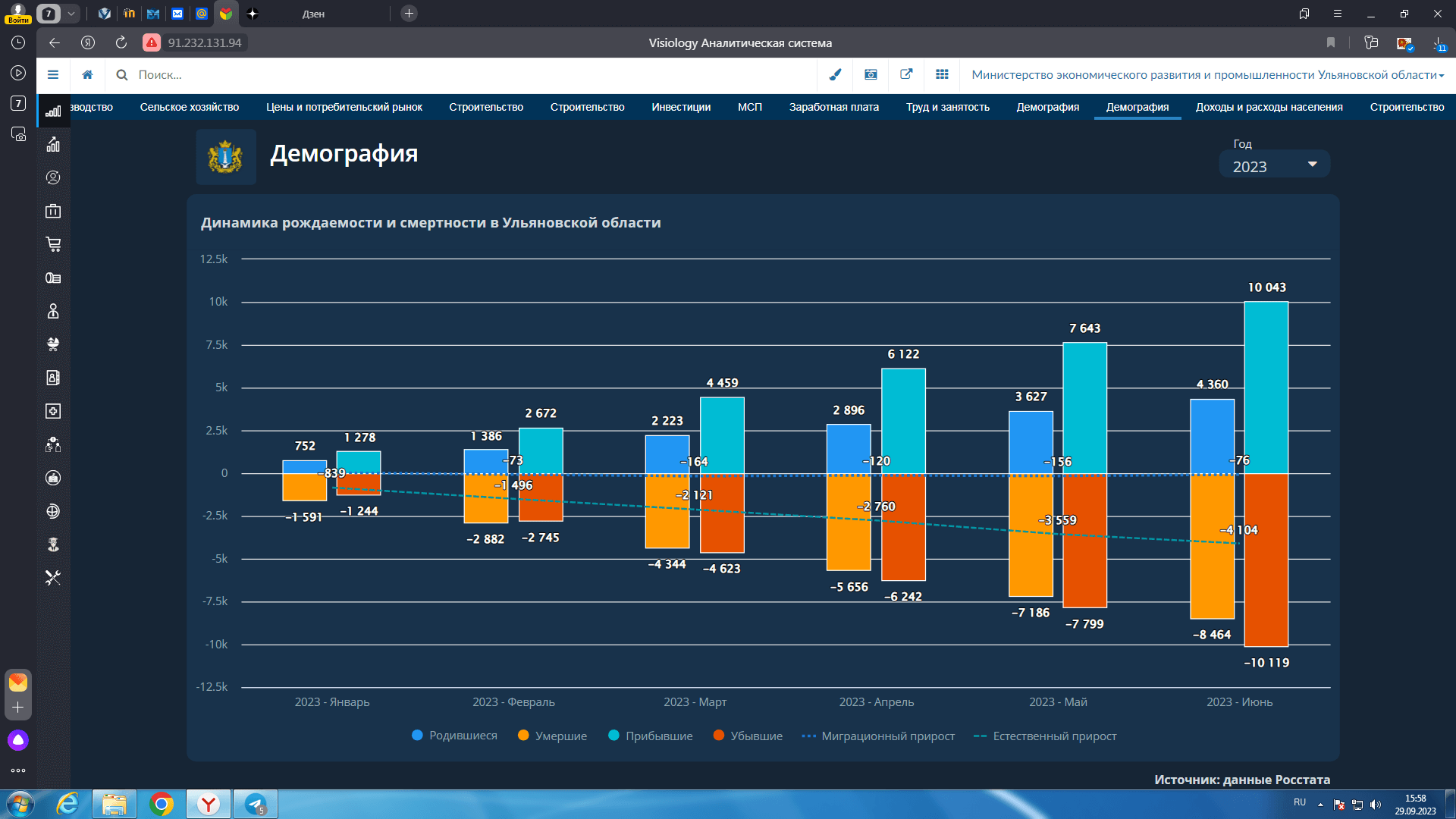The width and height of the screenshot is (1456, 819).
Task: Click the 10 043 June arrivals bar
Action: tap(1266, 388)
